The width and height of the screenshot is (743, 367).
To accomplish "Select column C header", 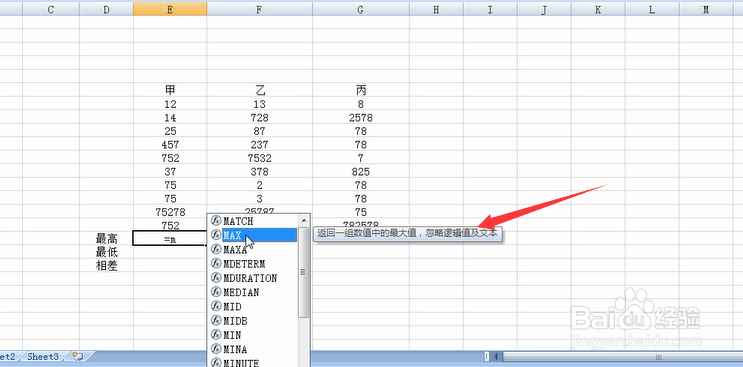I will (51, 9).
